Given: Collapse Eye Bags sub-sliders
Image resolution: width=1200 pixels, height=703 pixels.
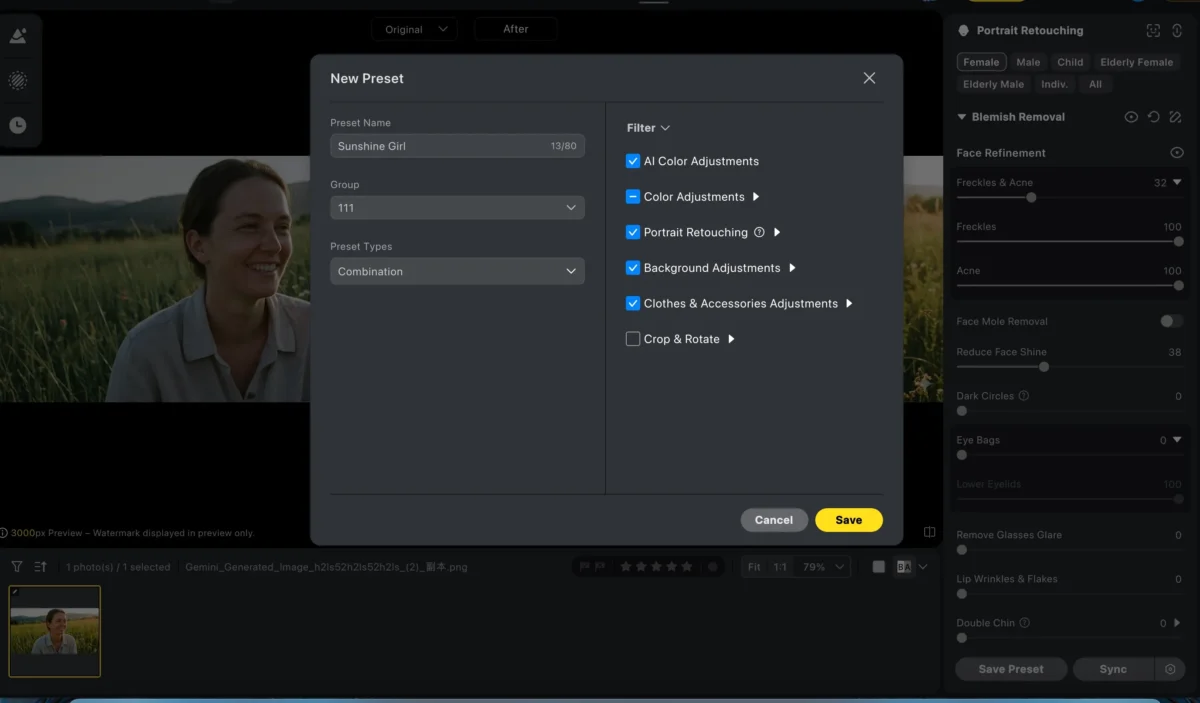Looking at the screenshot, I should 1177,440.
